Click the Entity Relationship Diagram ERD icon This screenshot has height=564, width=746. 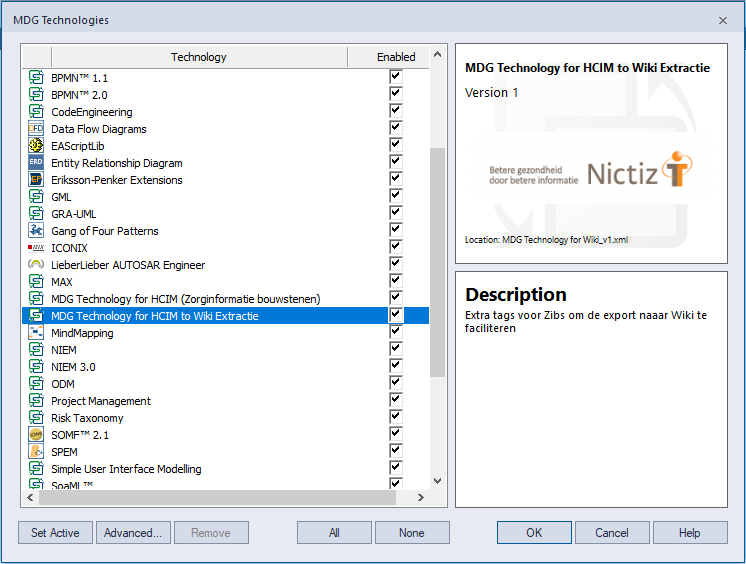click(x=36, y=163)
